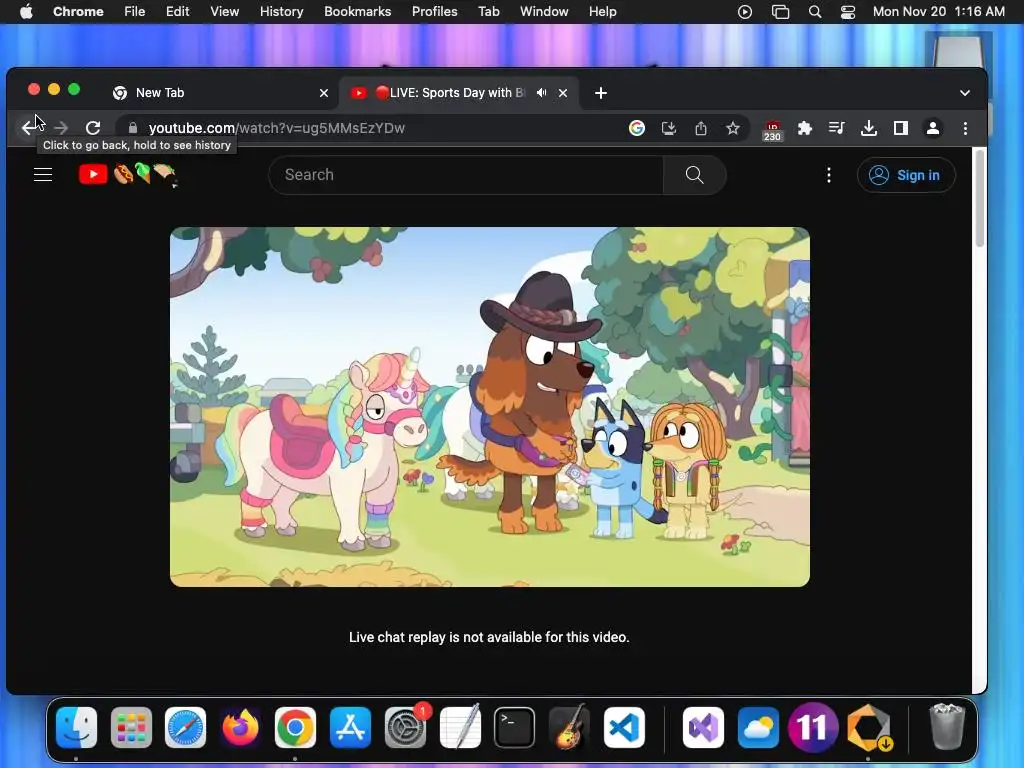Open TextEdit from the Dock
Screen dimensions: 1024x768
(x=460, y=728)
